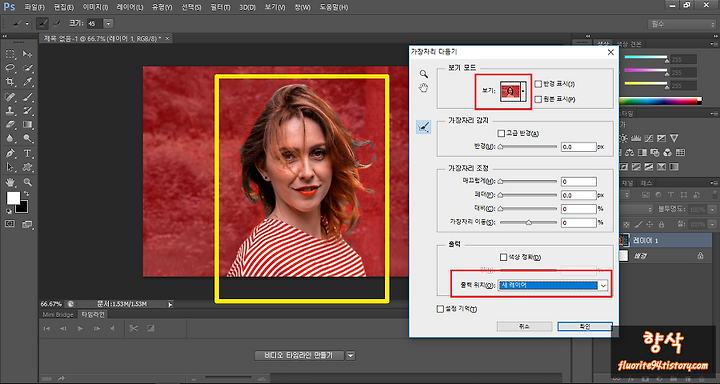
Task: Select the Eraser tool
Action: [10, 124]
